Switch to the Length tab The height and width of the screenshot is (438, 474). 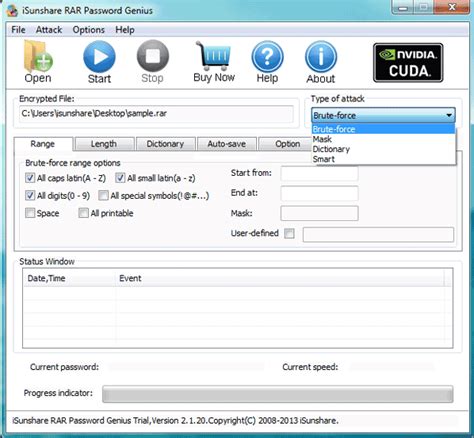point(104,144)
